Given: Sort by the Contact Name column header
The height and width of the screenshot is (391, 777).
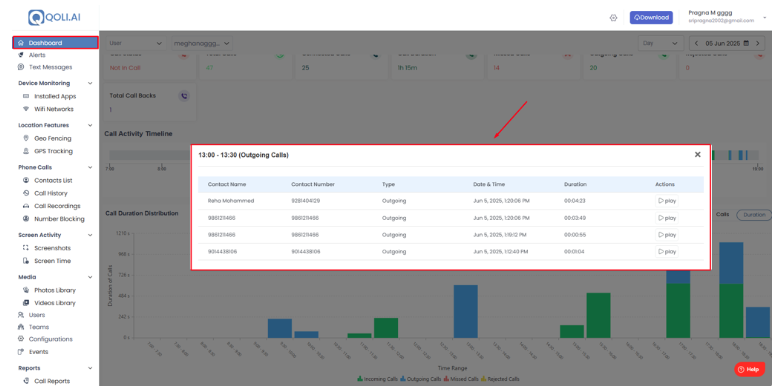Looking at the screenshot, I should click(226, 184).
